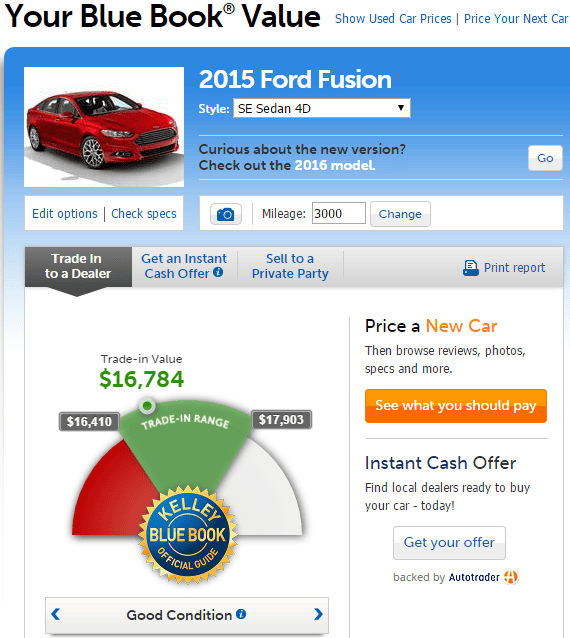570x638 pixels.
Task: Open Get an Instant Cash Offer tab
Action: [x=184, y=266]
